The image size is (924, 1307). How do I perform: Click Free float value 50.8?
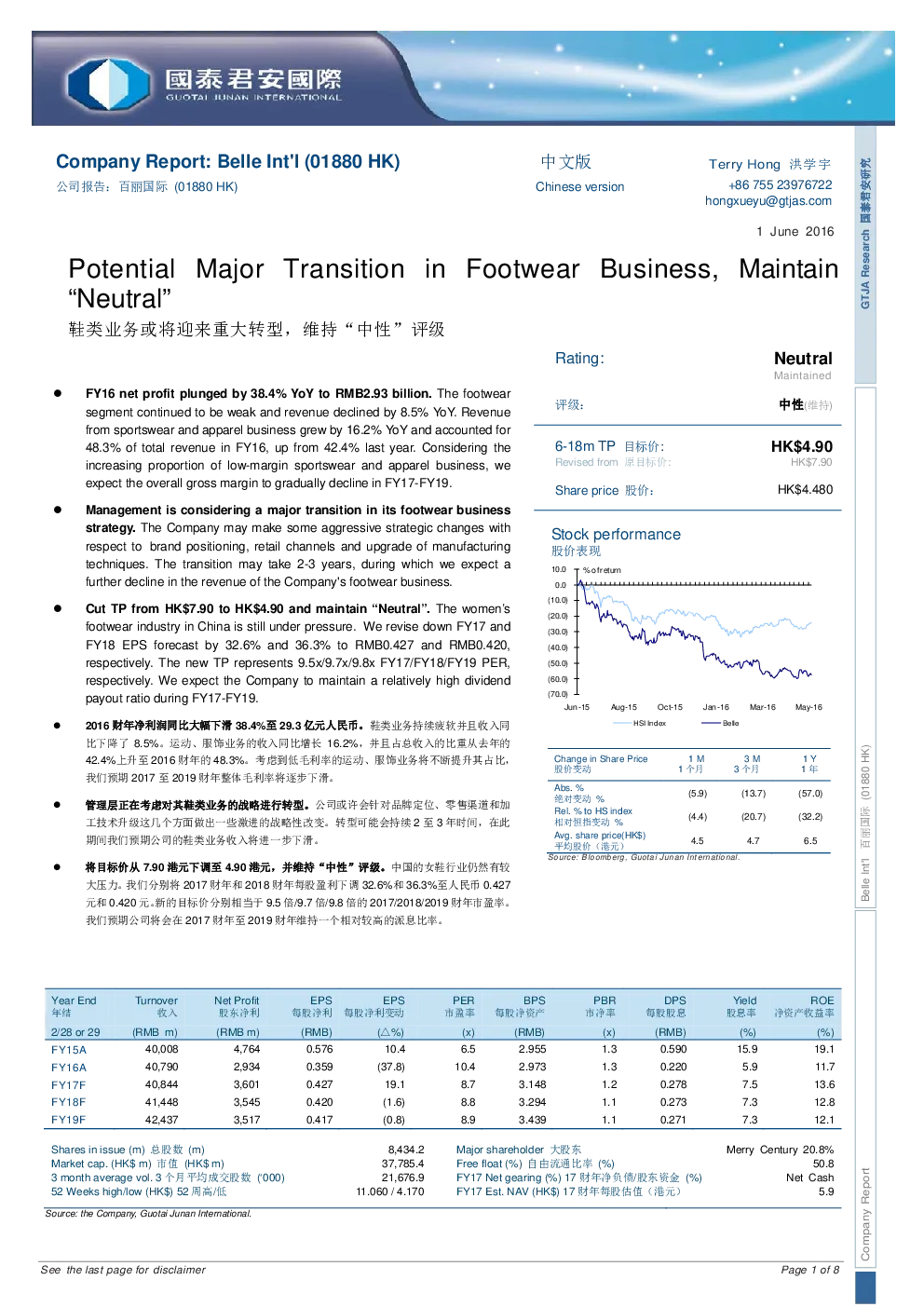click(x=823, y=1164)
